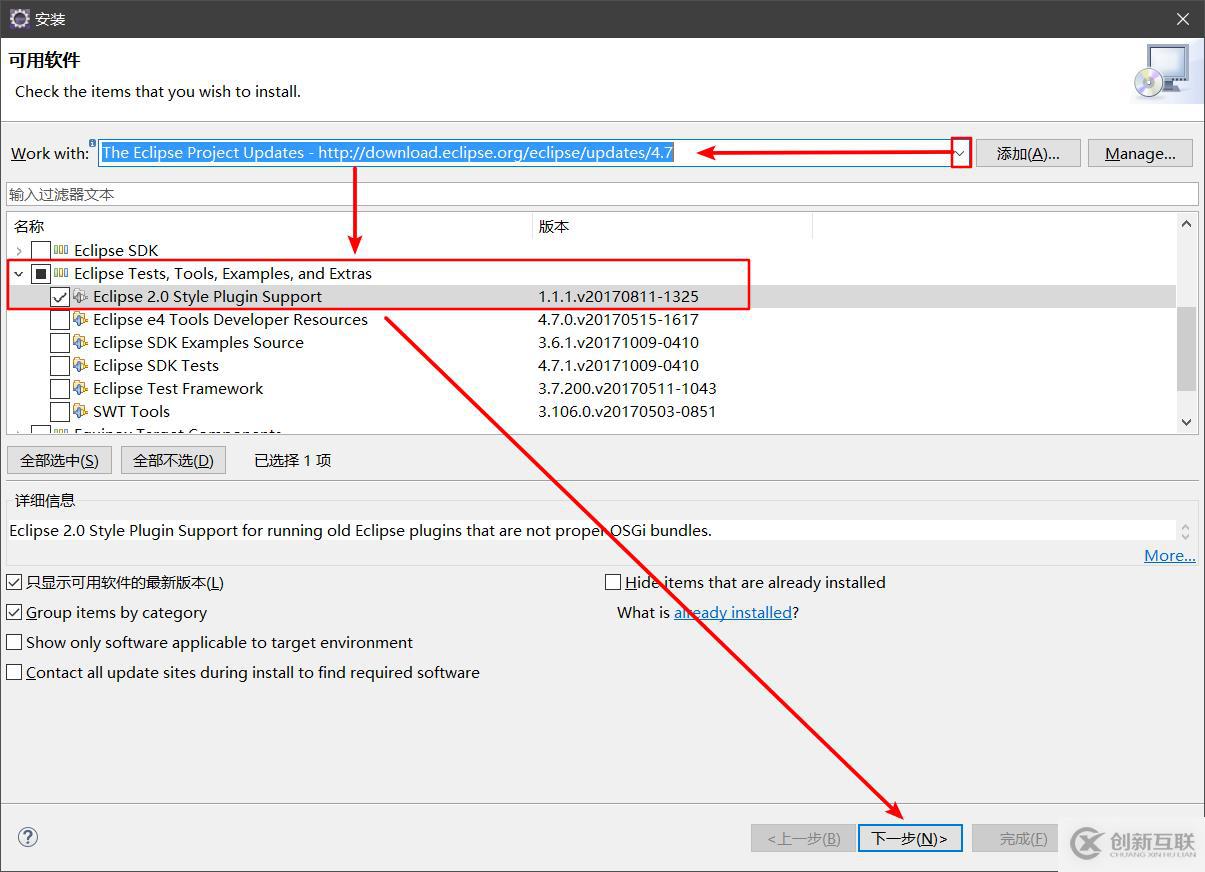Toggle show only latest versions checkbox
1205x872 pixels.
[14, 582]
